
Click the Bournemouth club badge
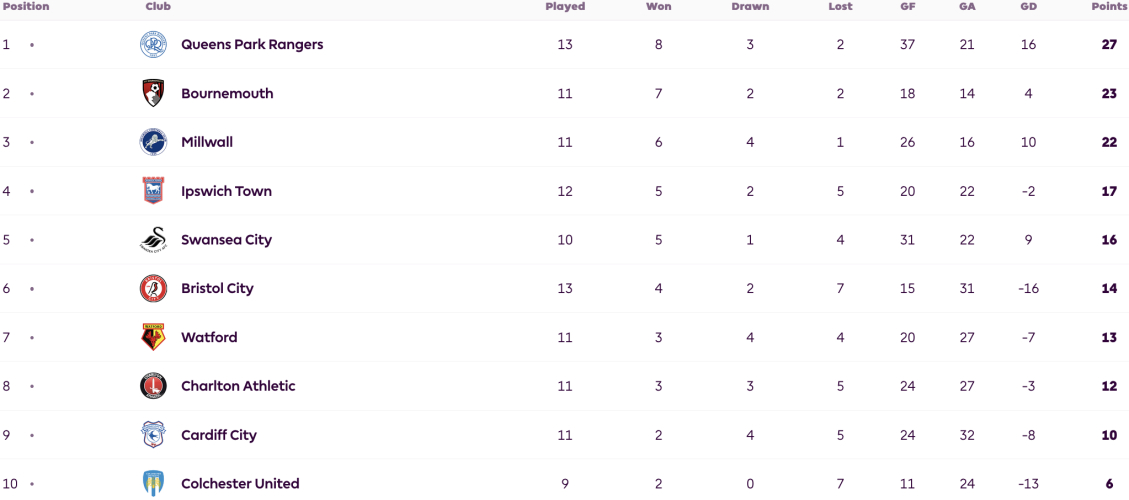point(153,94)
